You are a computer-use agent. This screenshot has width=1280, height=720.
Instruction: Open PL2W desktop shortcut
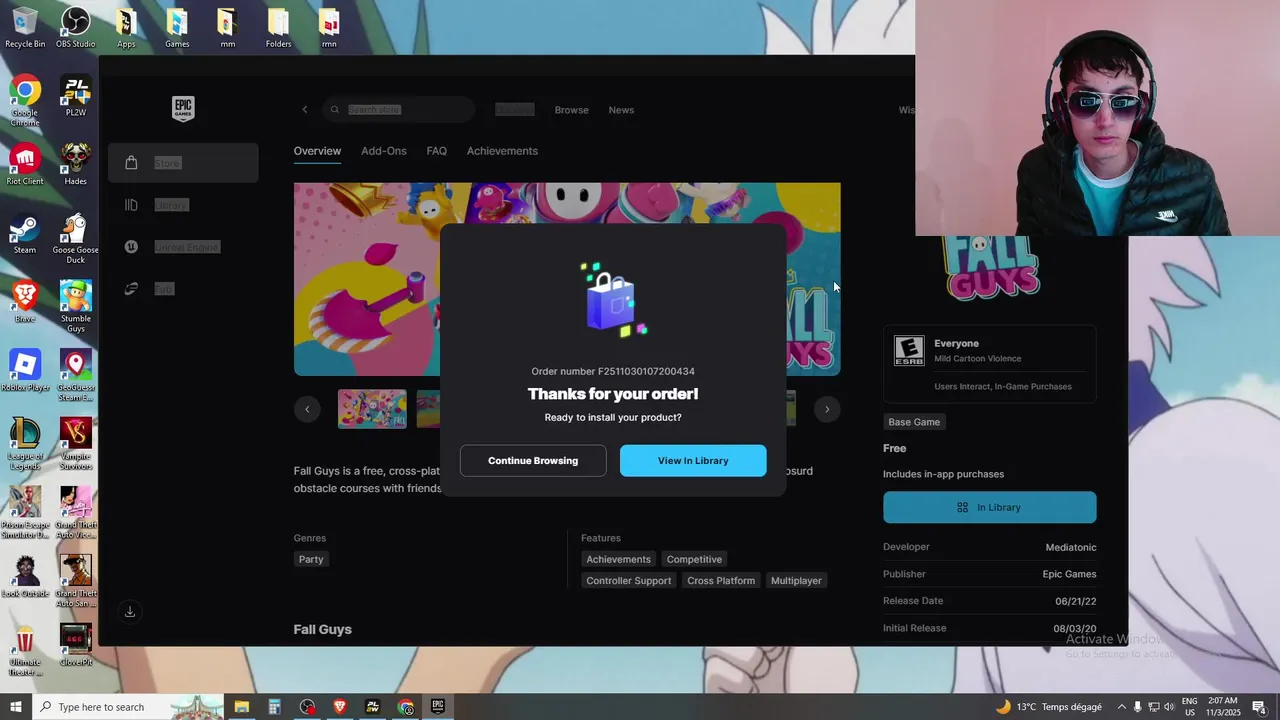tap(76, 96)
